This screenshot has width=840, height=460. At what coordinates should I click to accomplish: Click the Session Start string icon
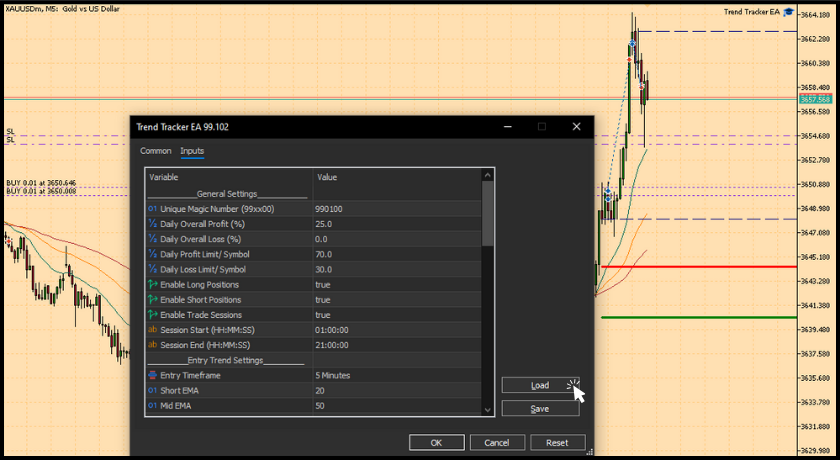(x=153, y=330)
